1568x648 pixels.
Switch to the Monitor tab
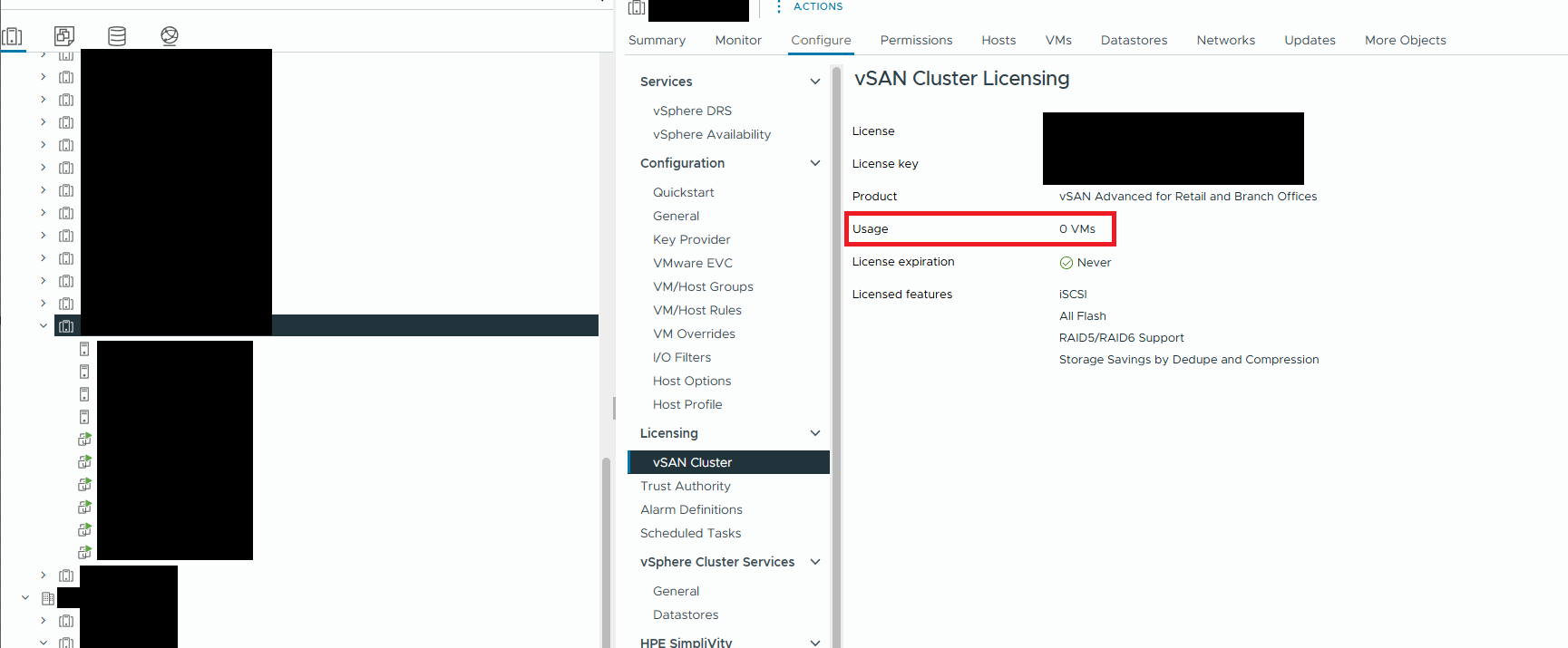click(738, 40)
